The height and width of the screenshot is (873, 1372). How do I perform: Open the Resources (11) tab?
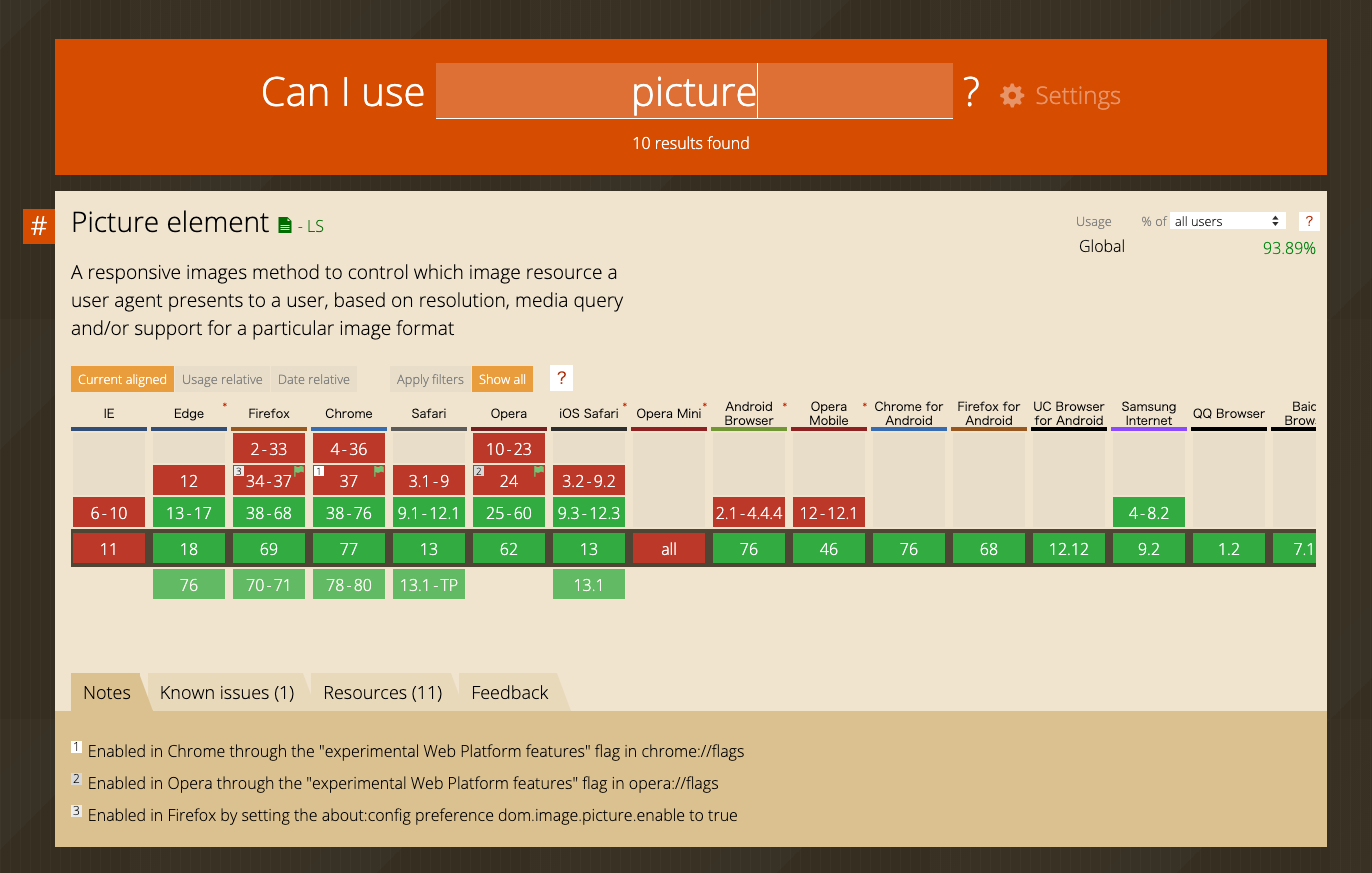tap(382, 692)
